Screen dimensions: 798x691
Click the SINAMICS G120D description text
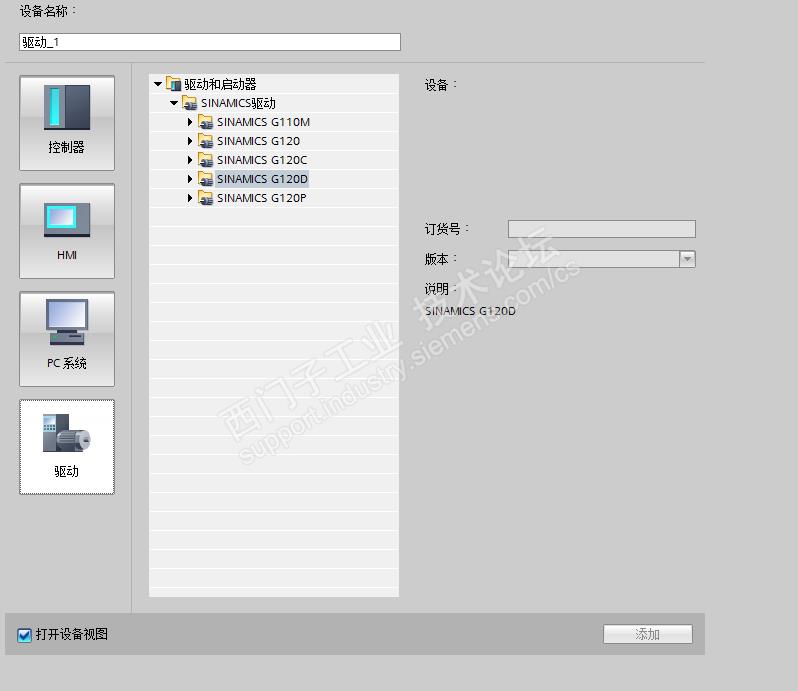[x=470, y=311]
